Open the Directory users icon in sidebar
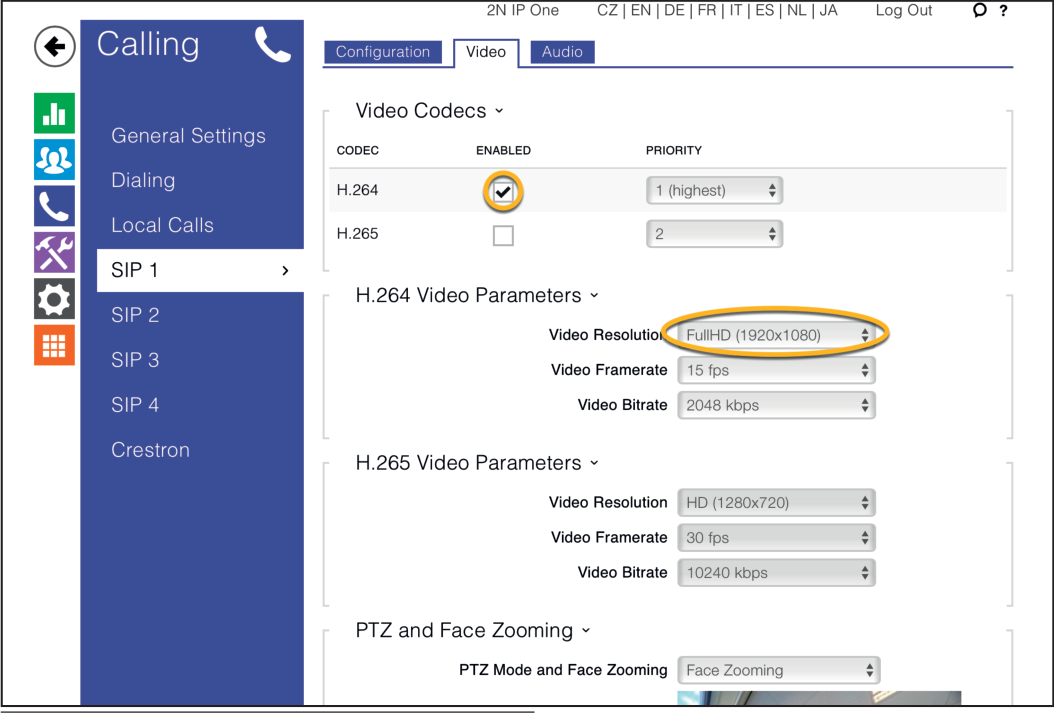 coord(53,159)
